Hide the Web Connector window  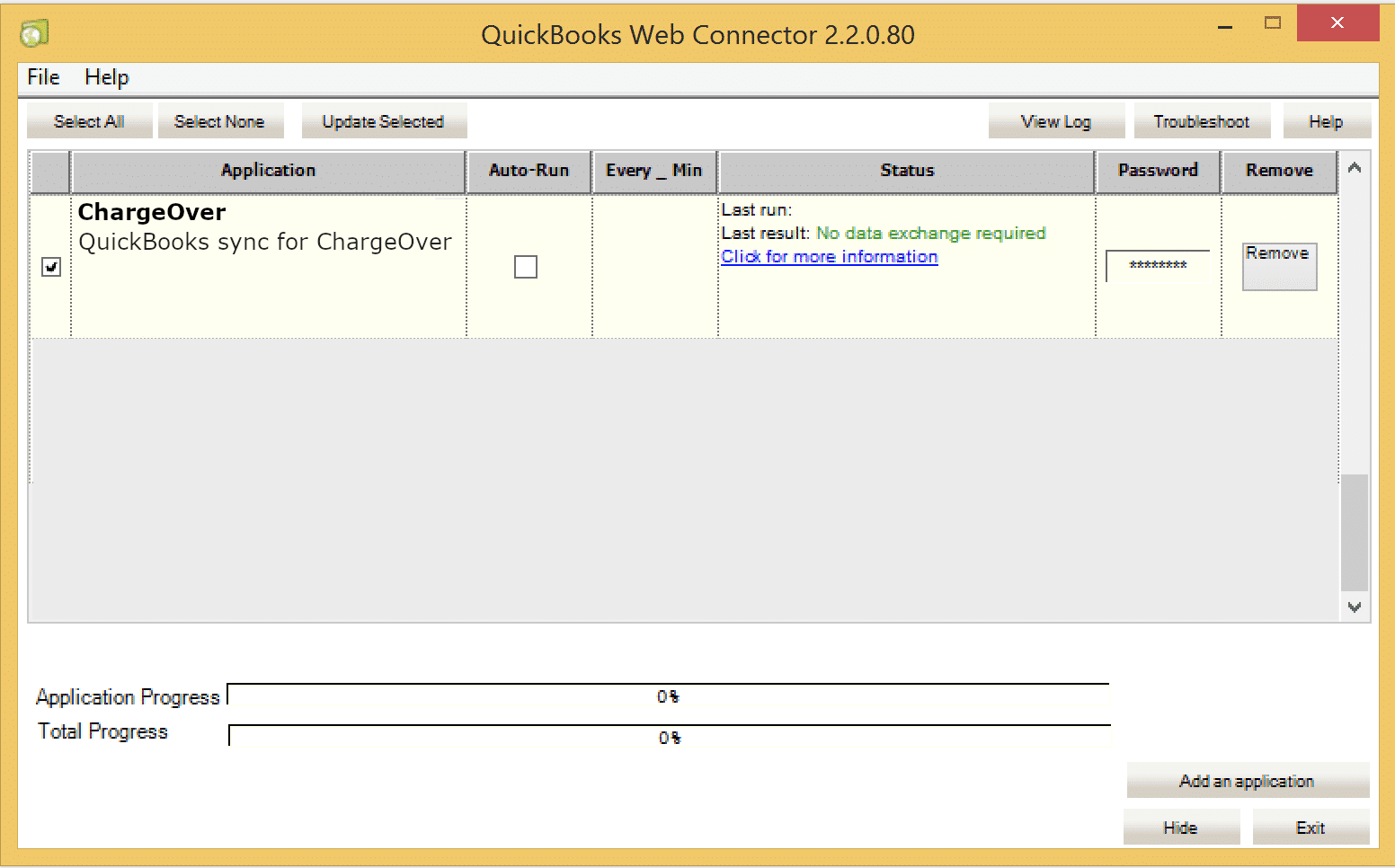pos(1181,828)
